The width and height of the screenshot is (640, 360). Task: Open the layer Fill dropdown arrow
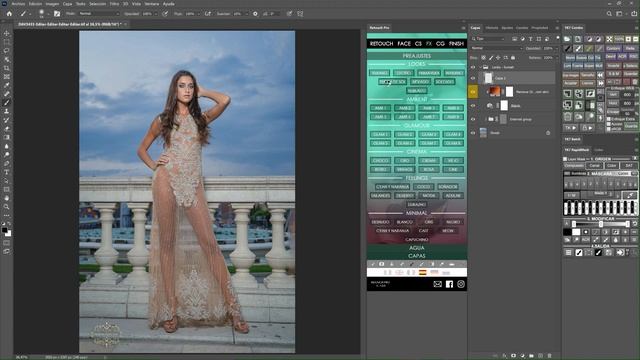(556, 58)
